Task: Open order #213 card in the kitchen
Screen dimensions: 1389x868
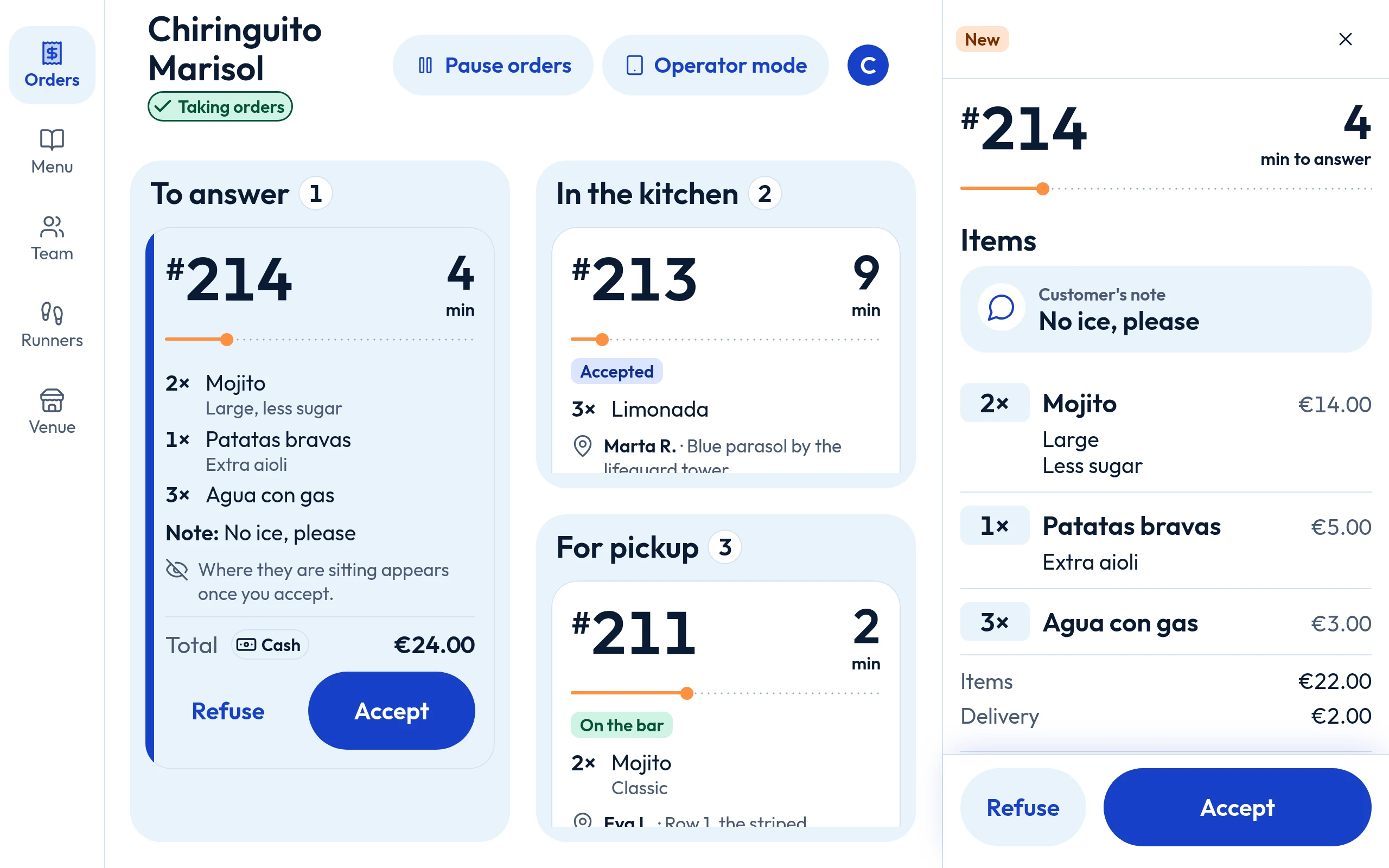Action: coord(725,350)
